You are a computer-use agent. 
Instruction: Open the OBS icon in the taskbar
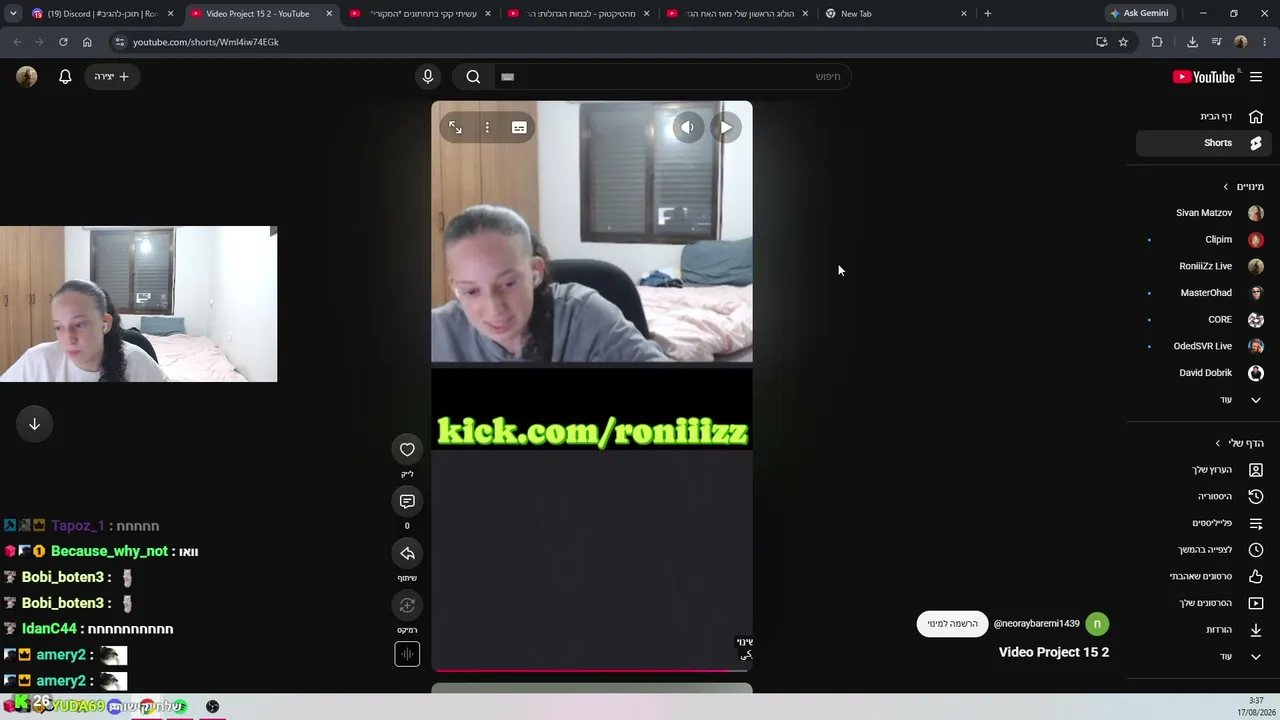(x=212, y=707)
